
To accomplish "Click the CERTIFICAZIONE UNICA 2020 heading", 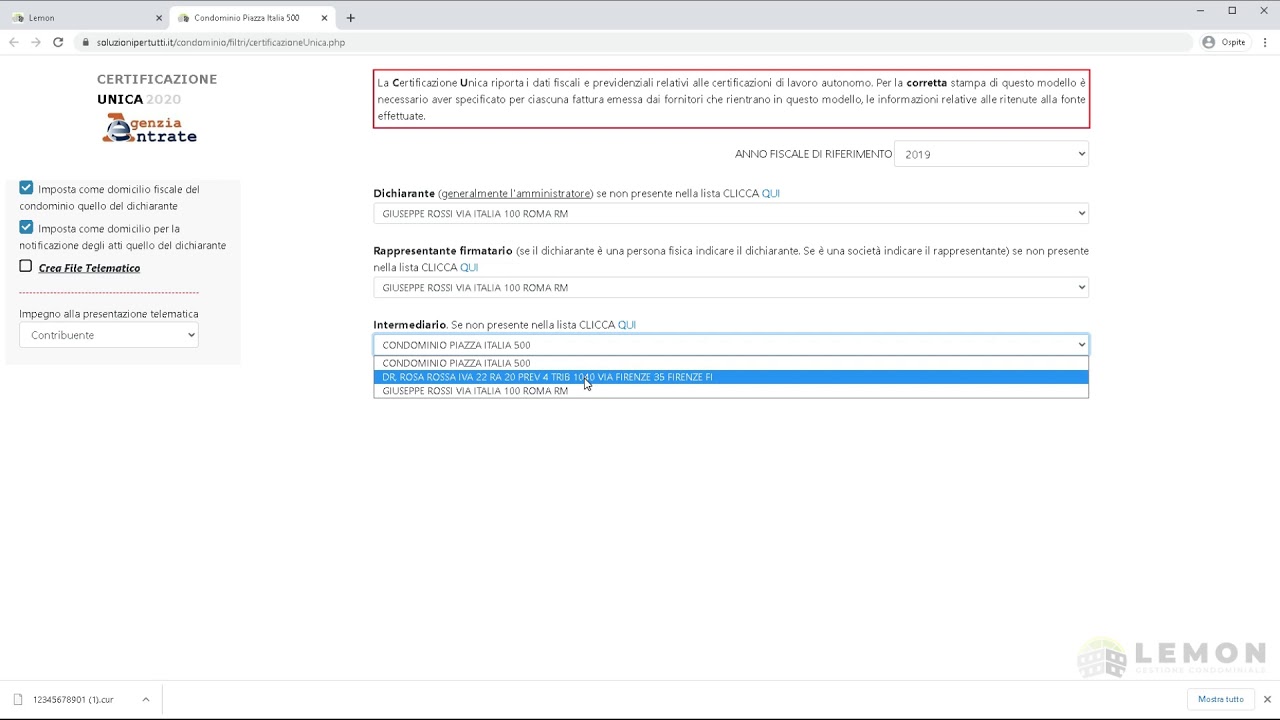I will click(x=157, y=89).
